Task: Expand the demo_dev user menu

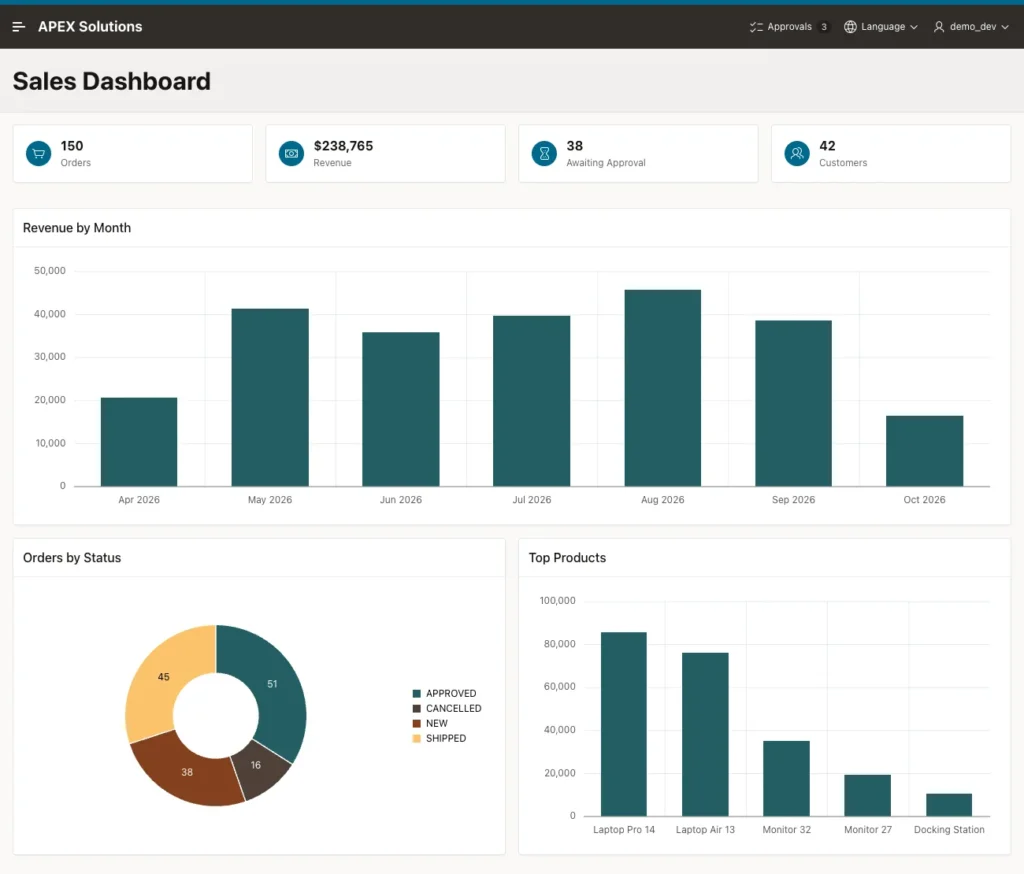Action: tap(971, 27)
